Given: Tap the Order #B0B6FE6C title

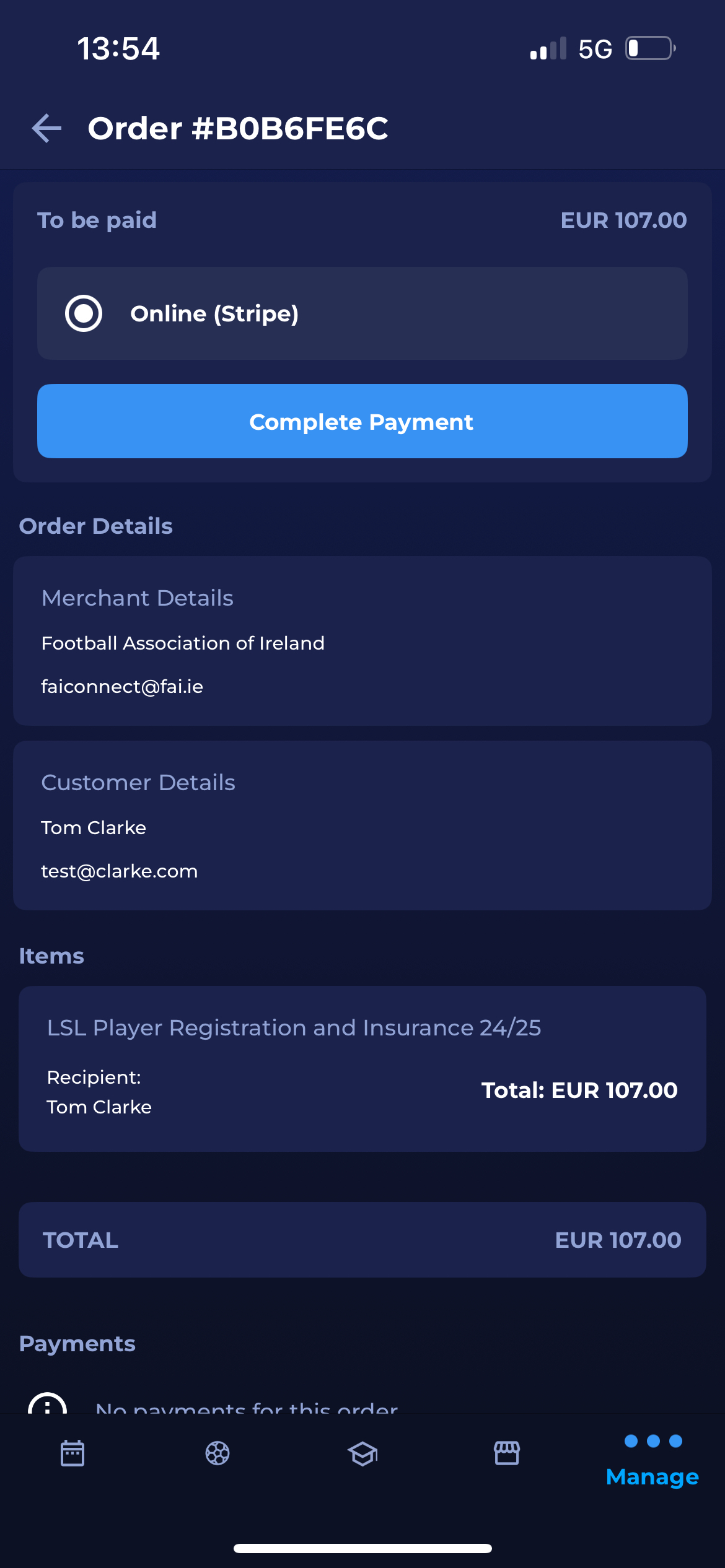Looking at the screenshot, I should (x=238, y=128).
